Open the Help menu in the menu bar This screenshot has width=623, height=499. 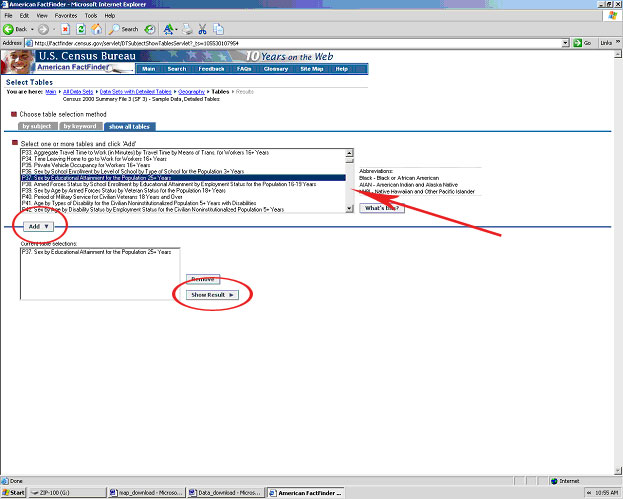110,15
